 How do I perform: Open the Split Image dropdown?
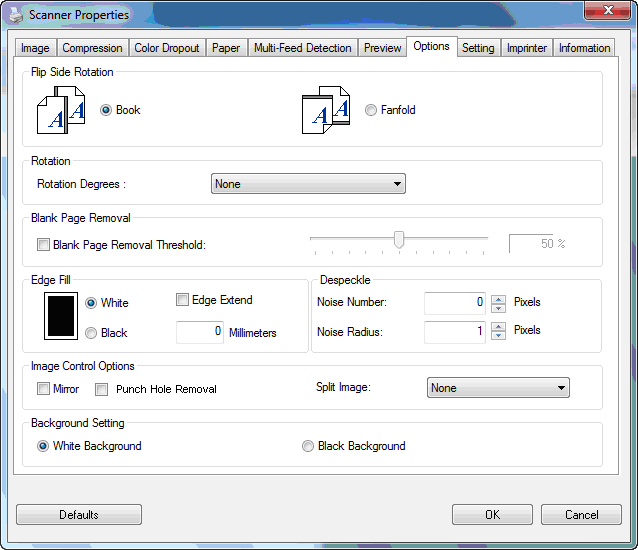click(x=498, y=388)
